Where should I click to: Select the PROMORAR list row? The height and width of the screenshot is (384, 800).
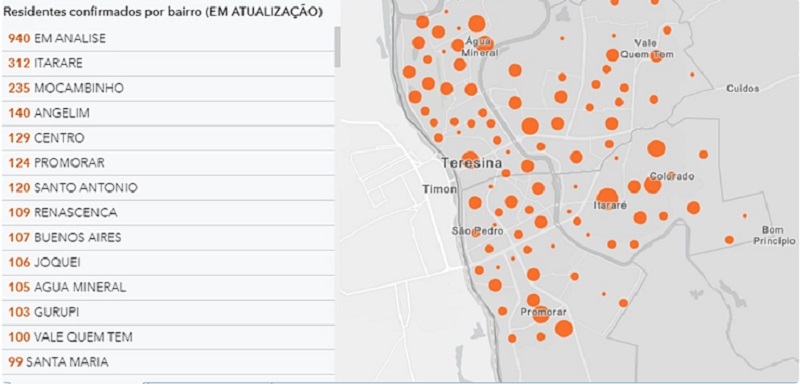[168, 163]
